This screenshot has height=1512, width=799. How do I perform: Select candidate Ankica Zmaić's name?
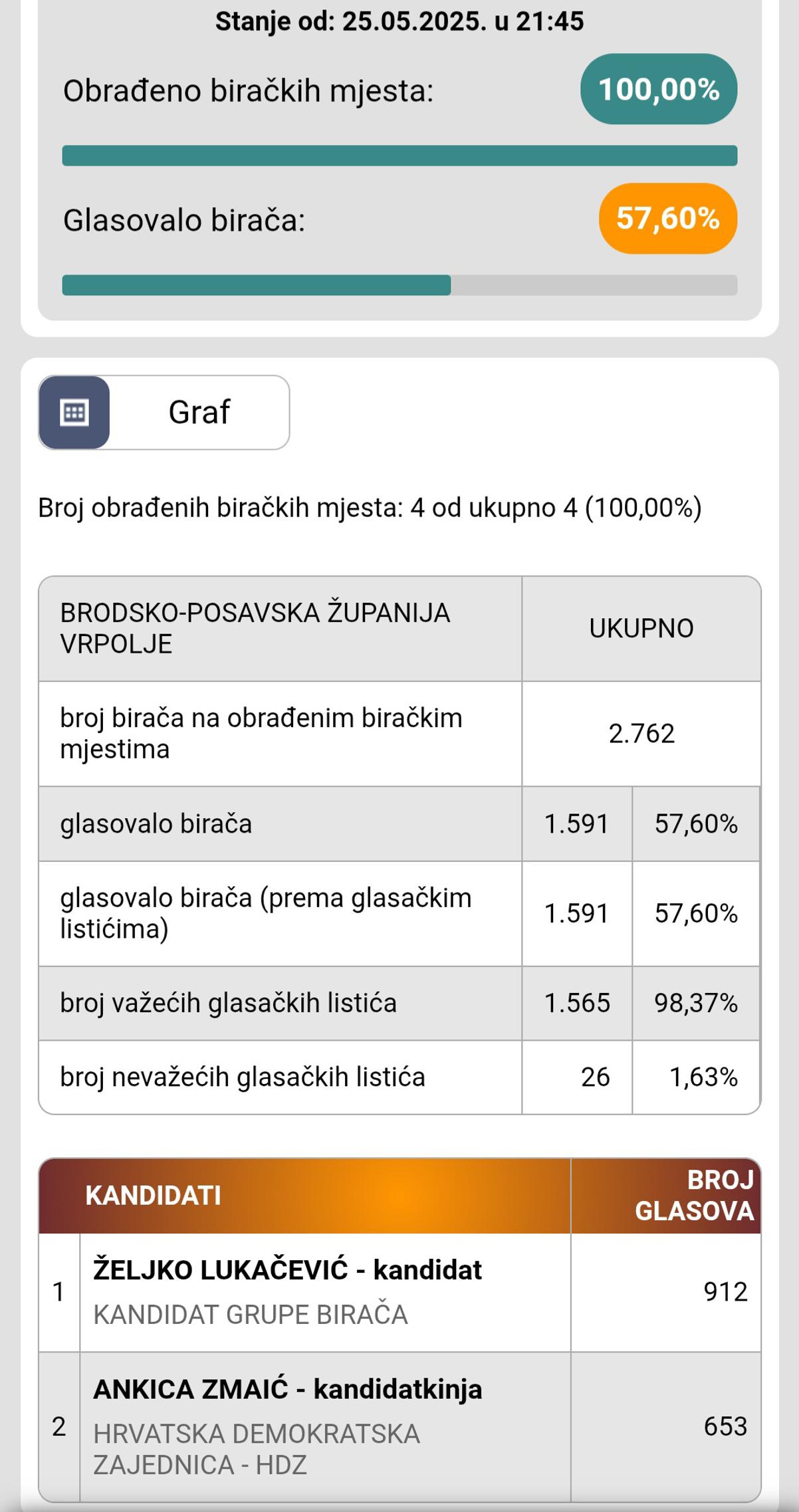point(287,1390)
